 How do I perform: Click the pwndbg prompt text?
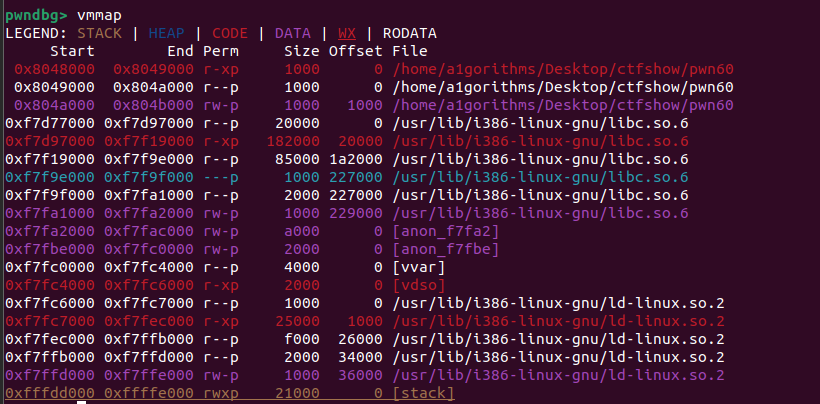36,15
